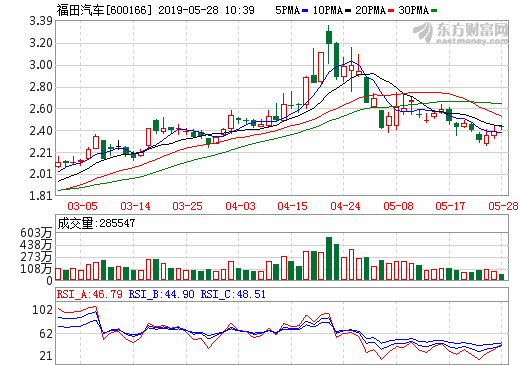The width and height of the screenshot is (520, 365).
Task: Click the RSI_A:46.79 indicator label
Action: (90, 294)
